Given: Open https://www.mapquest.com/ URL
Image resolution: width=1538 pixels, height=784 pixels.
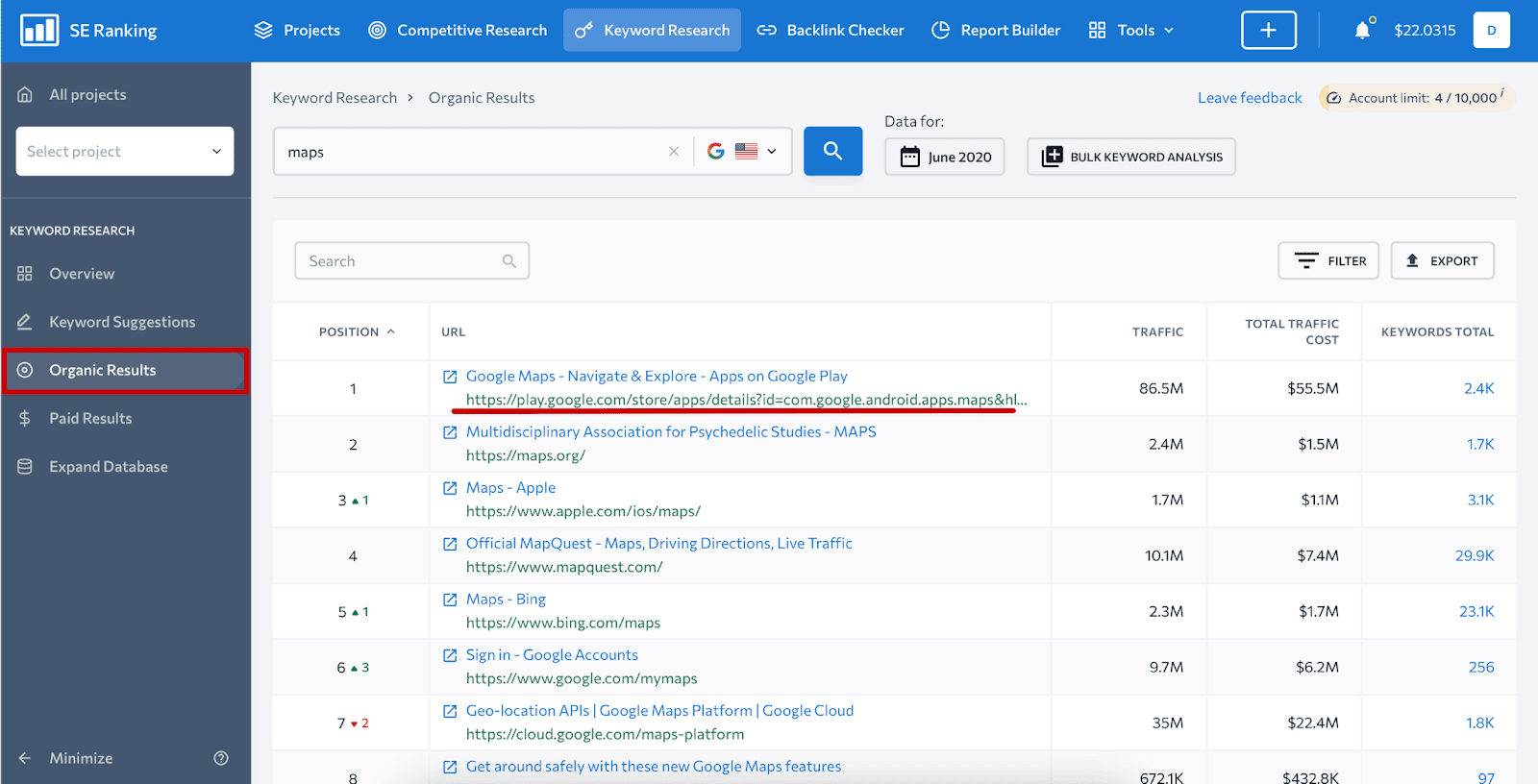Looking at the screenshot, I should click(x=564, y=567).
